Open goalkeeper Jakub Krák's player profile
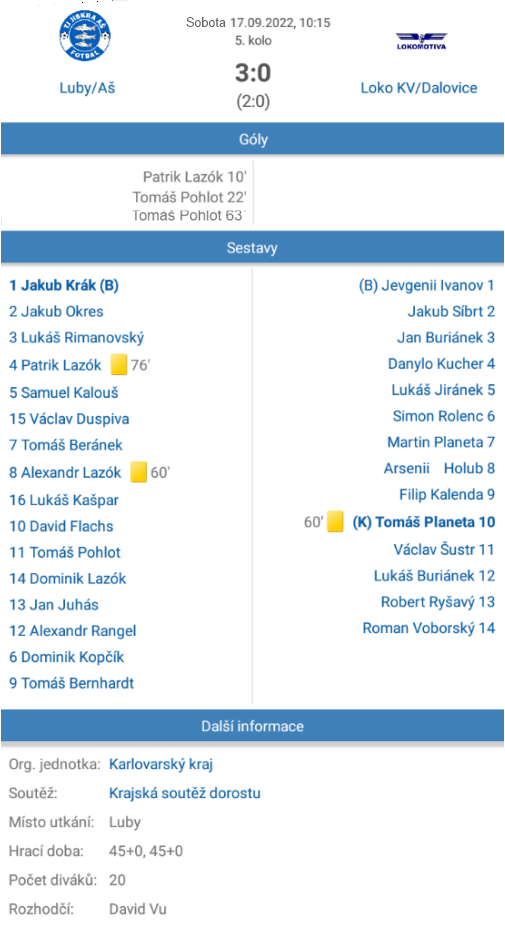This screenshot has width=505, height=929. click(64, 286)
